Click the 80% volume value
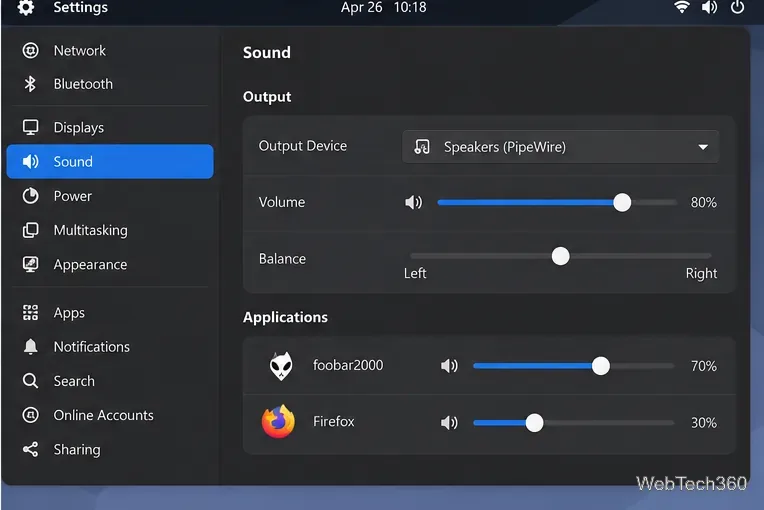Screen dimensions: 764x510 703,203
